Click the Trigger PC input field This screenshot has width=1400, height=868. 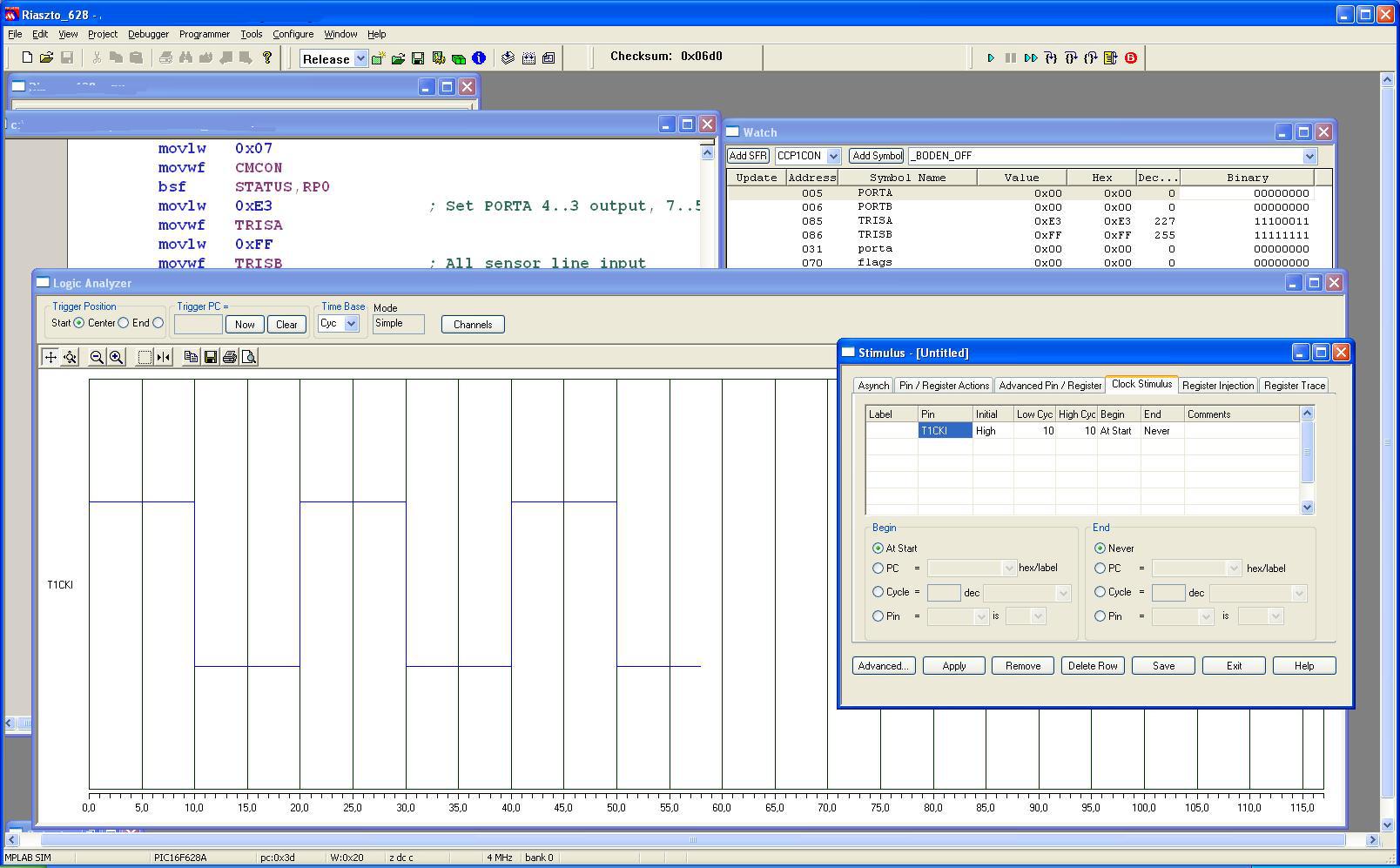(x=199, y=324)
